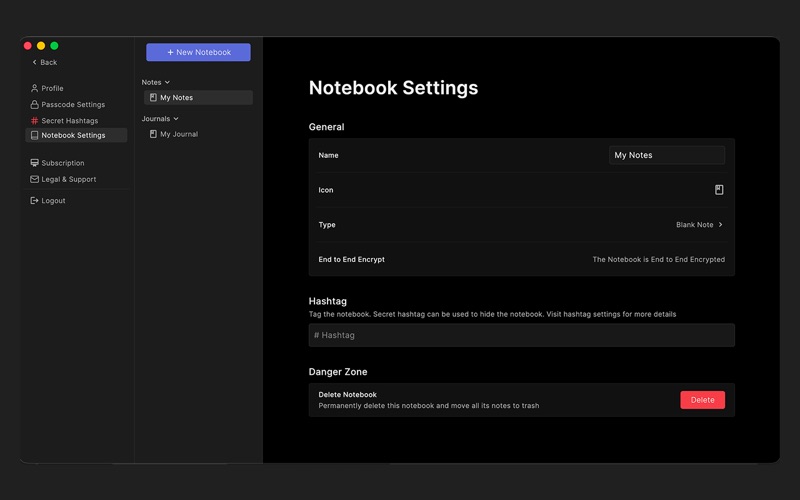The image size is (800, 500).
Task: Click the End to End Encrypted status text
Action: [658, 259]
